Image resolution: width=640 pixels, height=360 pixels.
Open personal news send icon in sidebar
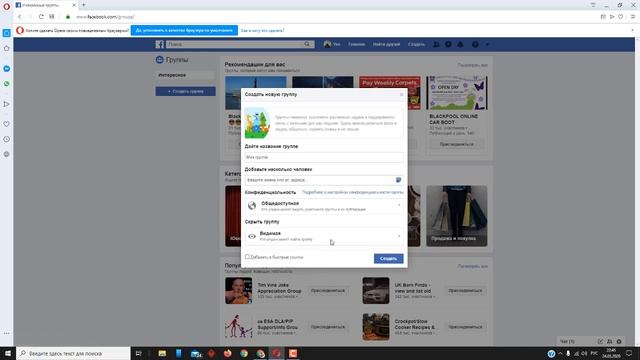[x=7, y=104]
